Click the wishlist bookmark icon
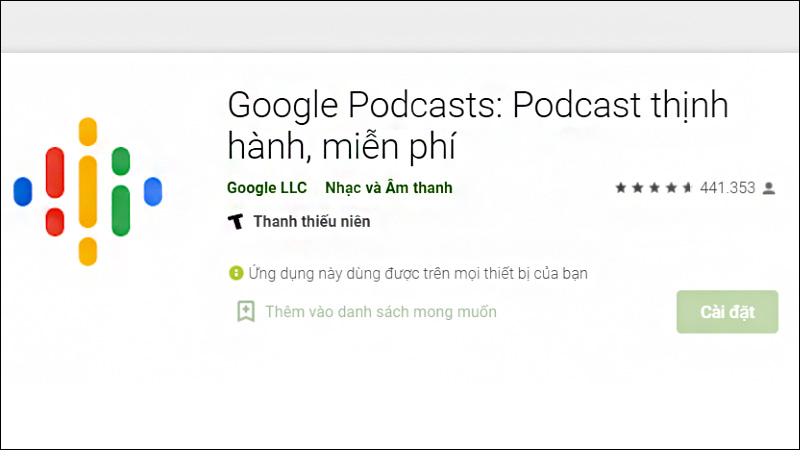 click(246, 311)
